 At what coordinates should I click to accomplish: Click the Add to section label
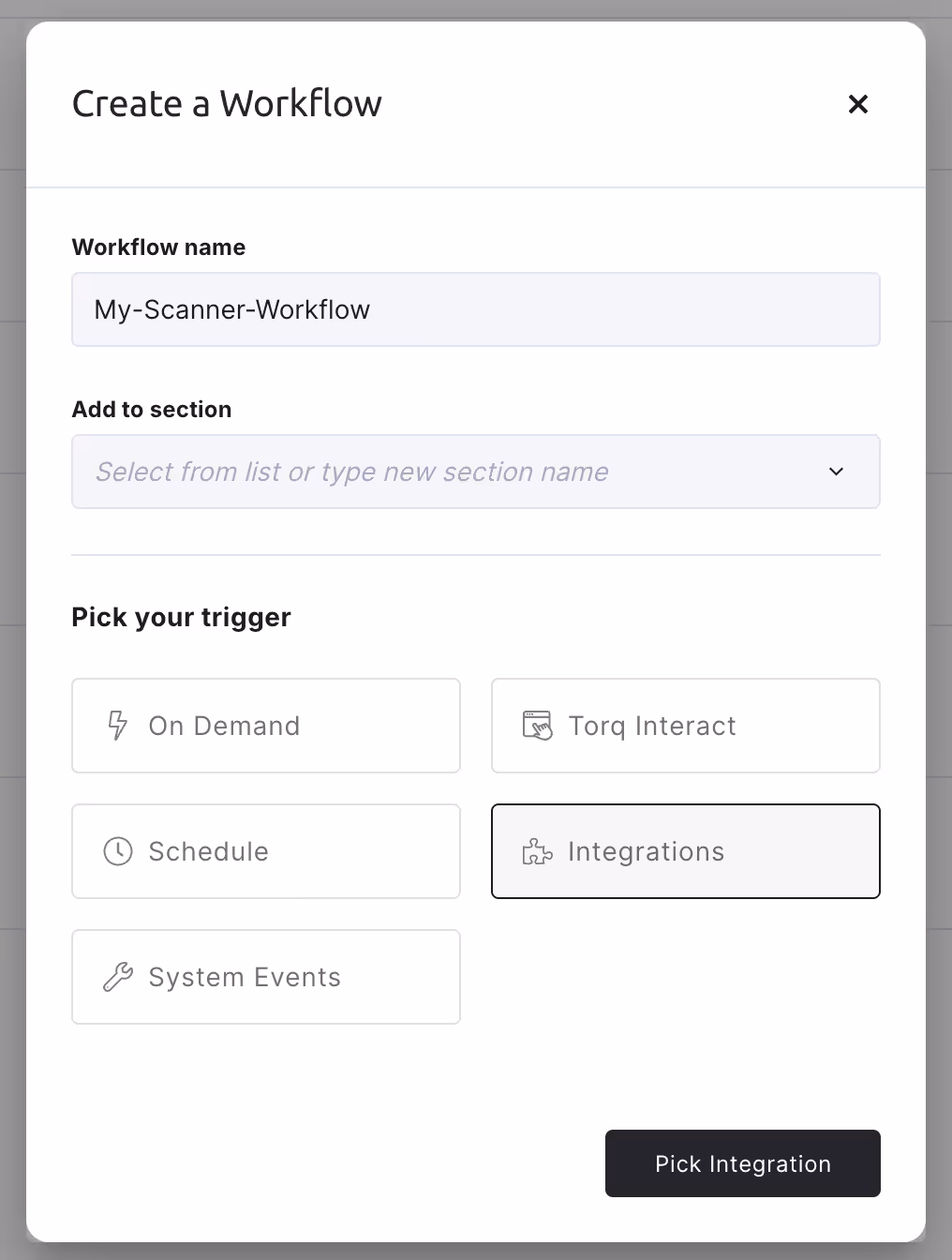[x=152, y=410]
